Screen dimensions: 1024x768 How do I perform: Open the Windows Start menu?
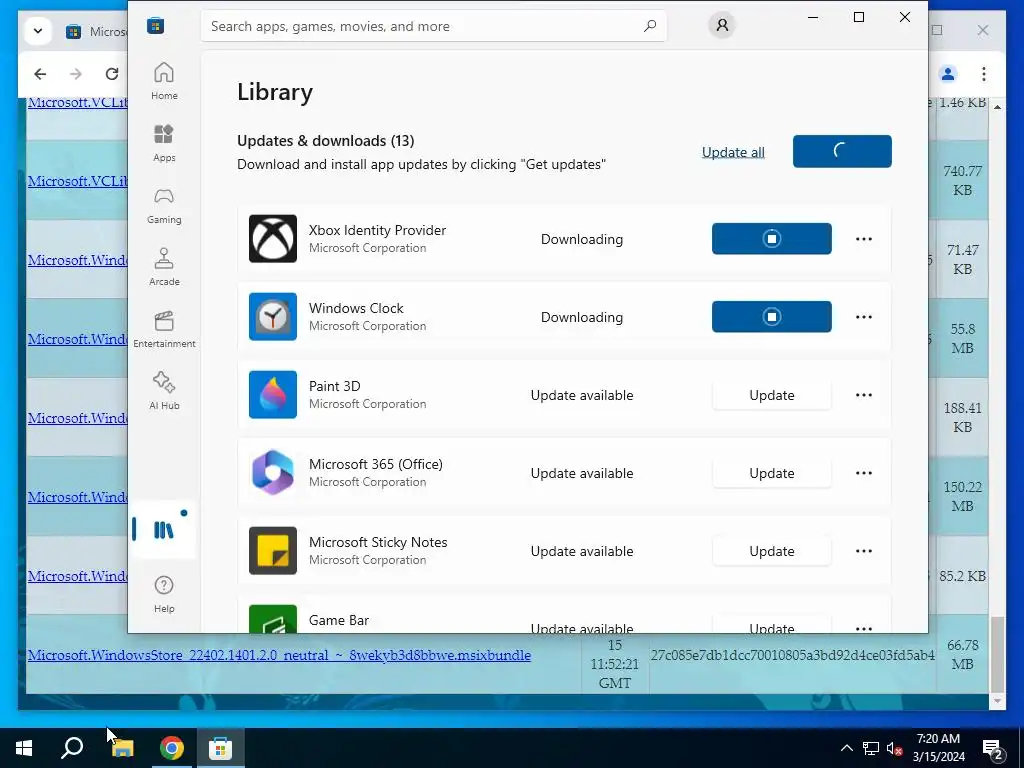pos(24,748)
